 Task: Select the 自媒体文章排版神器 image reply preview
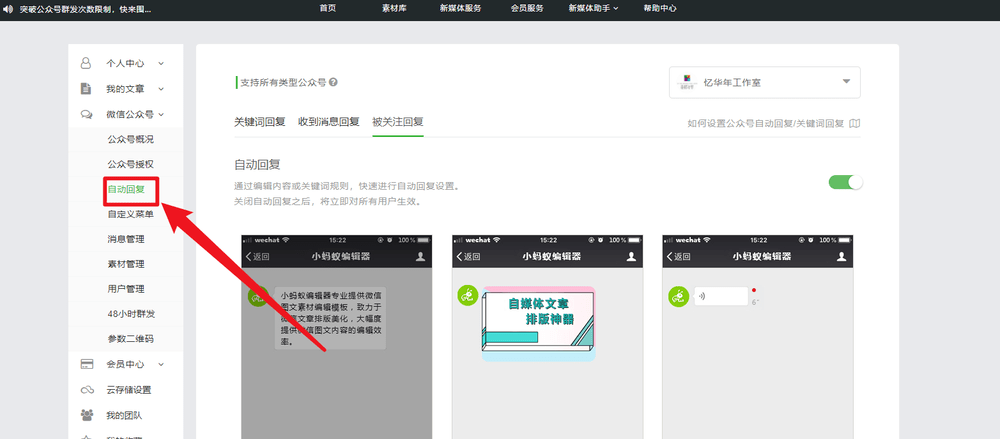click(x=539, y=322)
